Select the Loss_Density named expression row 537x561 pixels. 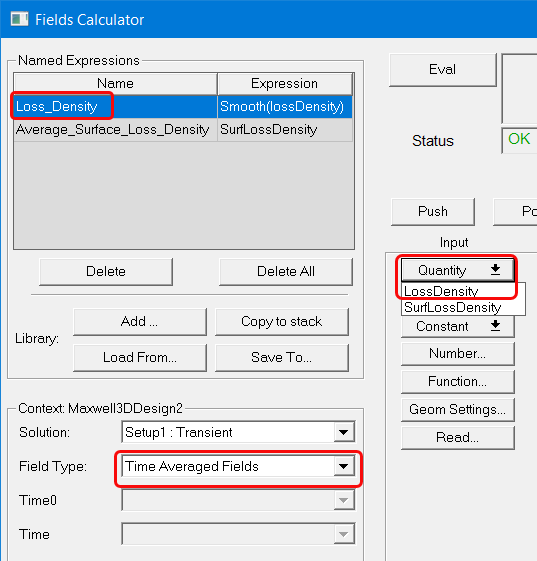click(183, 107)
